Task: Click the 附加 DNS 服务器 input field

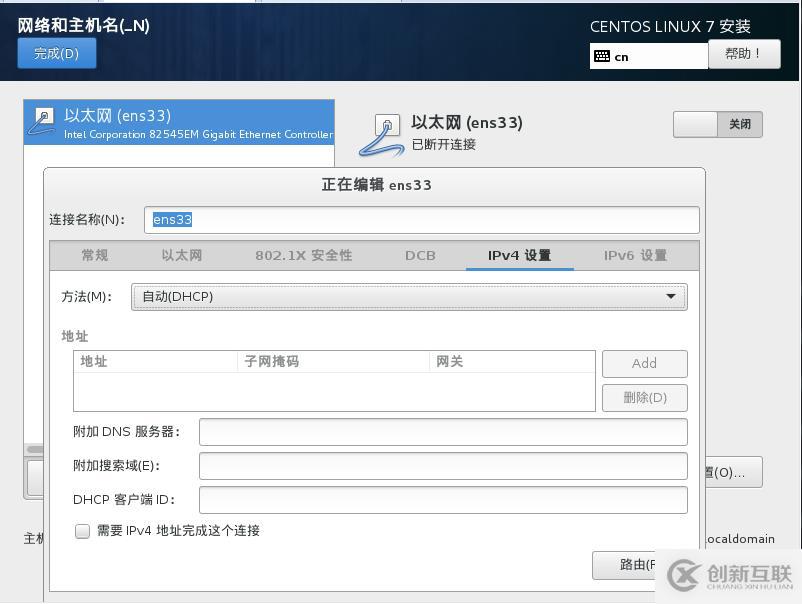Action: 443,431
